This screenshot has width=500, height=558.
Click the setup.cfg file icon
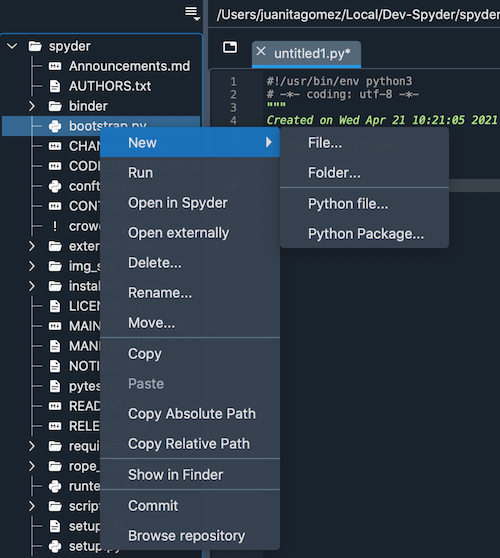pyautogui.click(x=55, y=526)
